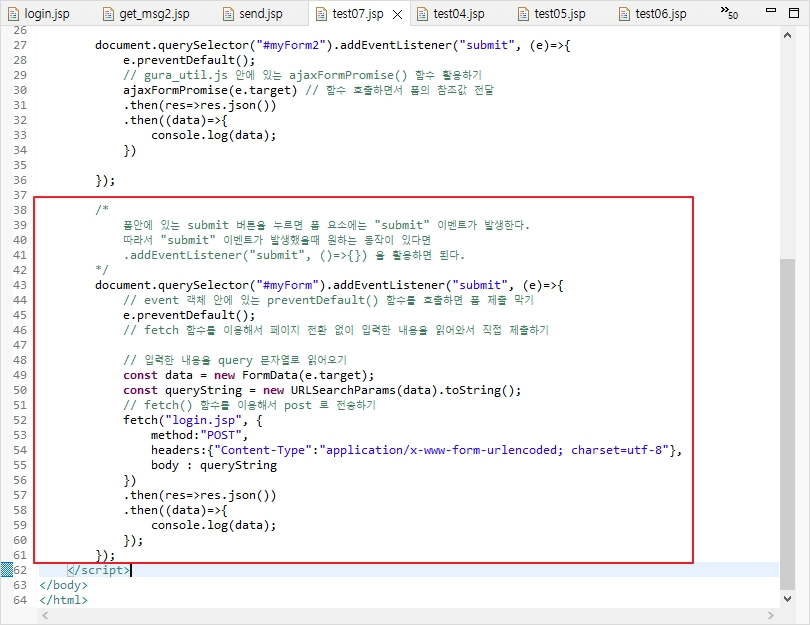Click "POST" method value
The height and width of the screenshot is (625, 810).
tap(221, 434)
